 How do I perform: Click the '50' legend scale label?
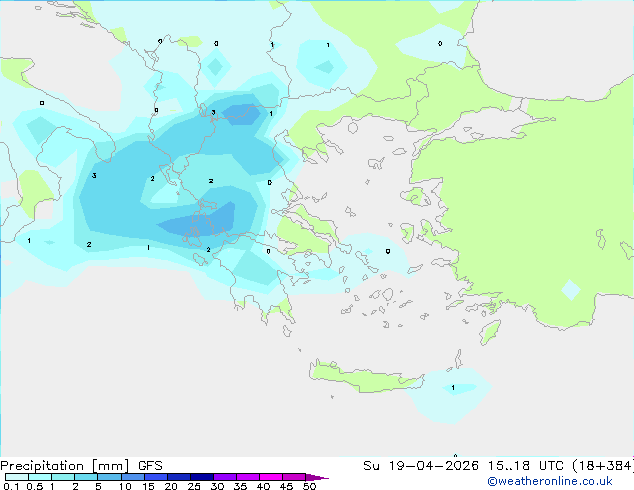[309, 486]
